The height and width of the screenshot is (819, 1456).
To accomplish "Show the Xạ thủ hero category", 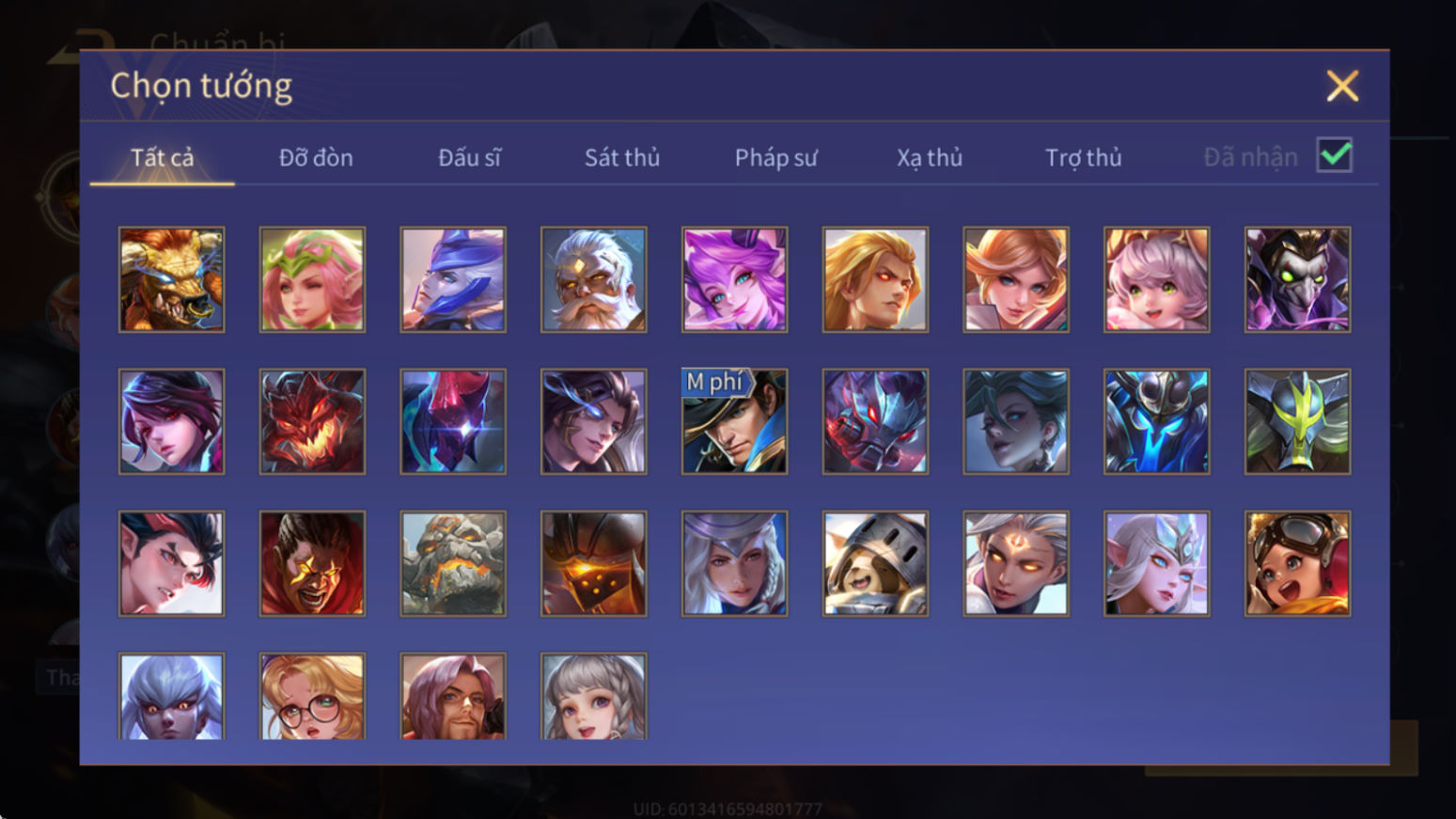I will 930,157.
